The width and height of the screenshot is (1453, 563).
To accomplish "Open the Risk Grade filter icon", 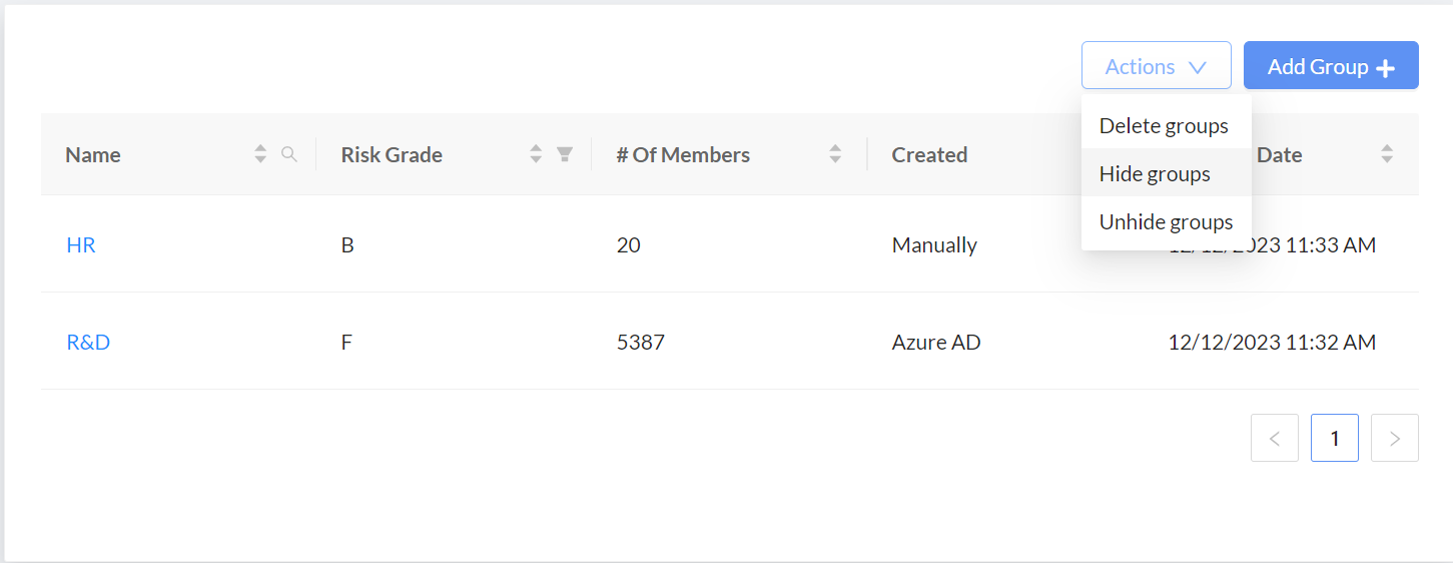I will tap(565, 154).
